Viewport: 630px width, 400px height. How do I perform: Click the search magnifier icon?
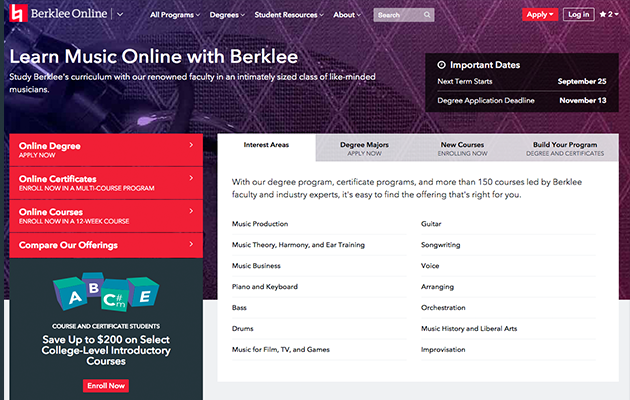pyautogui.click(x=427, y=15)
